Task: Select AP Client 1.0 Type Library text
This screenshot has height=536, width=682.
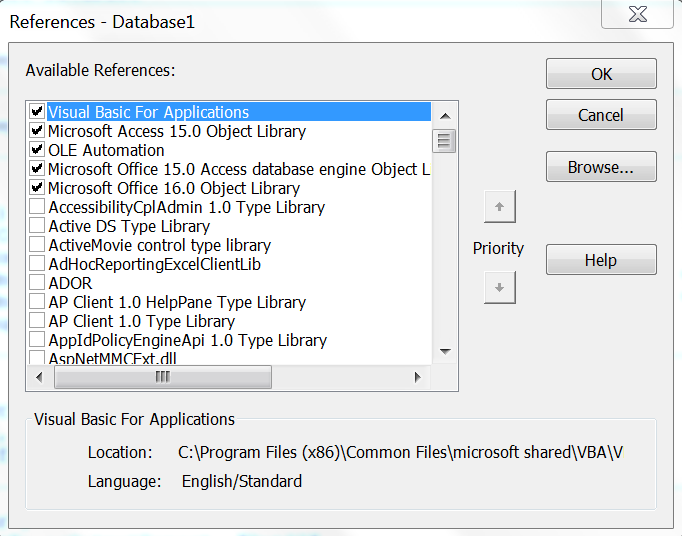Action: pyautogui.click(x=142, y=321)
